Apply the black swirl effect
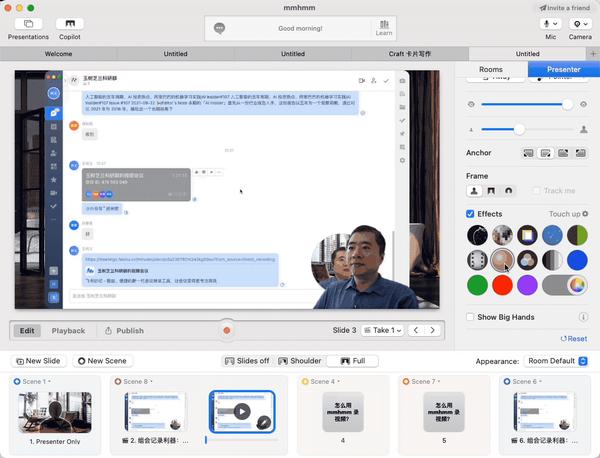Image resolution: width=600 pixels, height=458 pixels. coord(477,235)
